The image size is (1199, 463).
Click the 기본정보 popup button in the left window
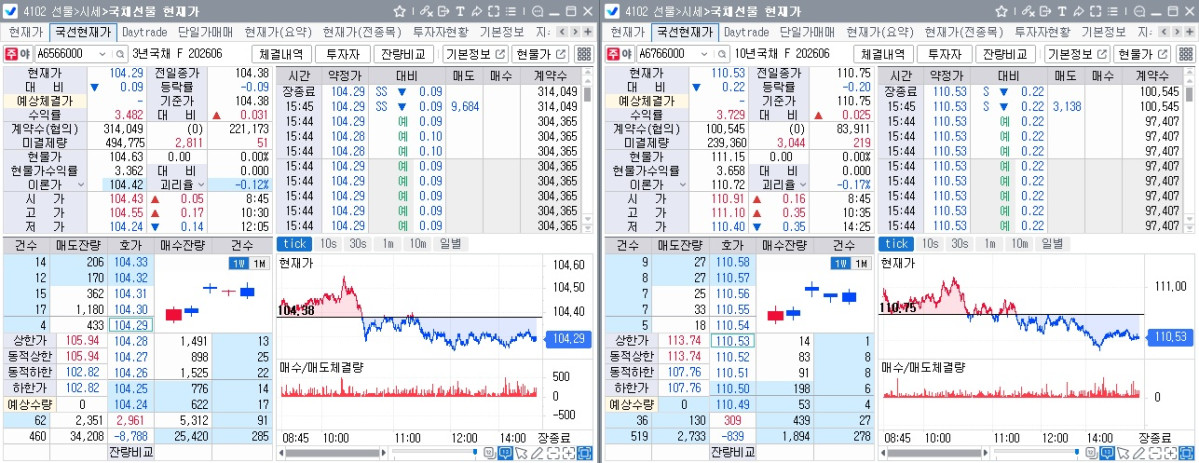point(476,54)
